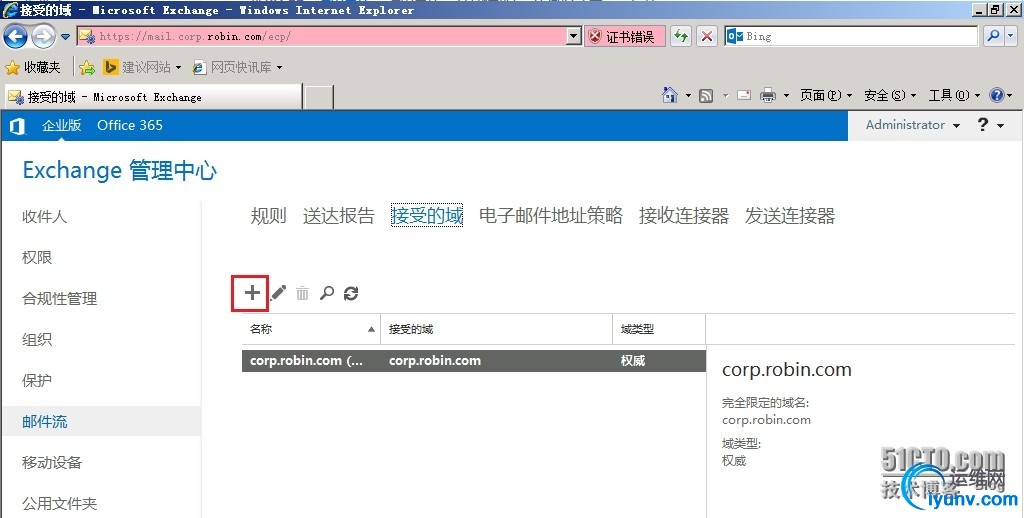Click the browser Back arrow button
1024x518 pixels.
point(15,37)
